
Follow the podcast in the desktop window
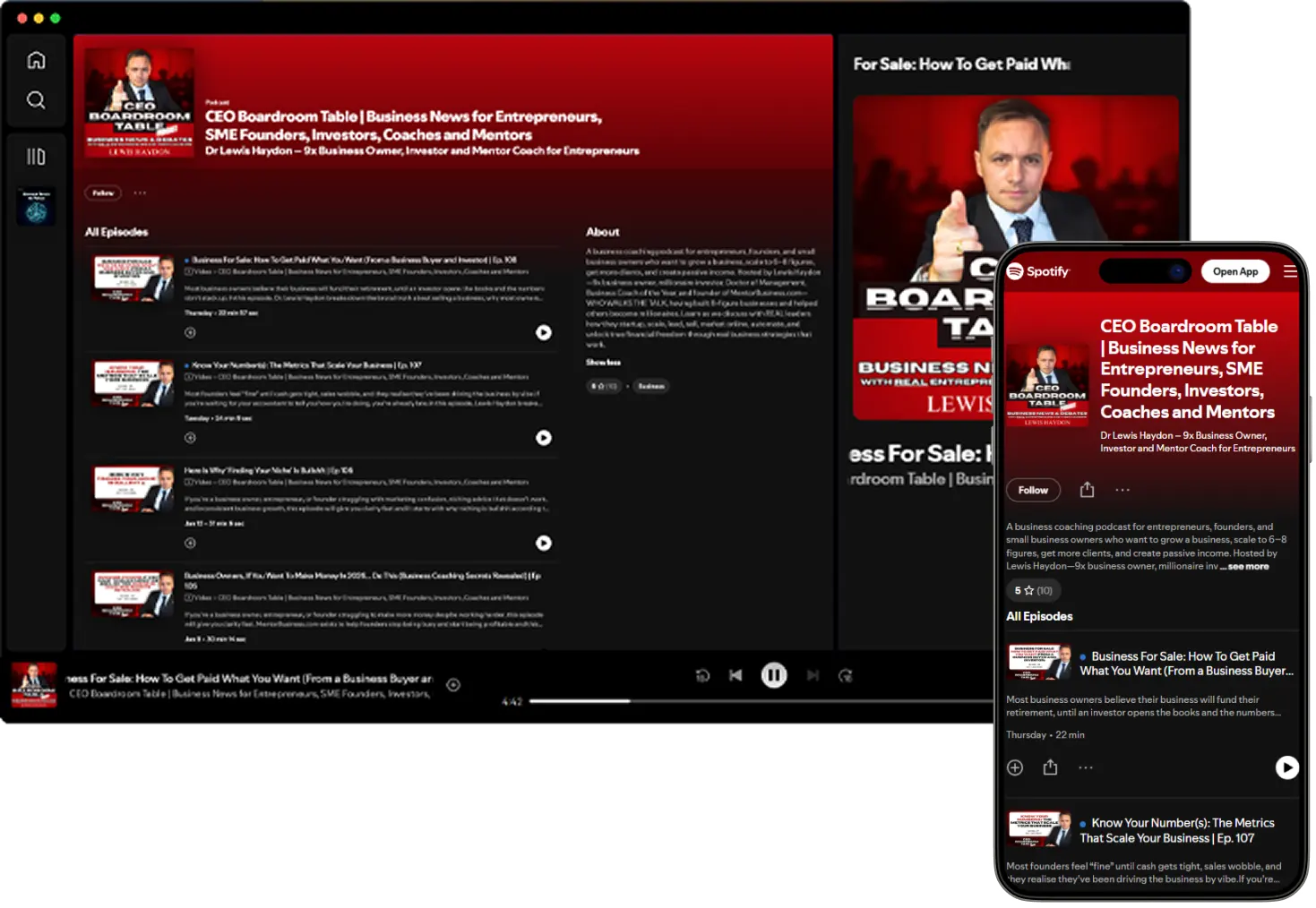click(x=103, y=193)
